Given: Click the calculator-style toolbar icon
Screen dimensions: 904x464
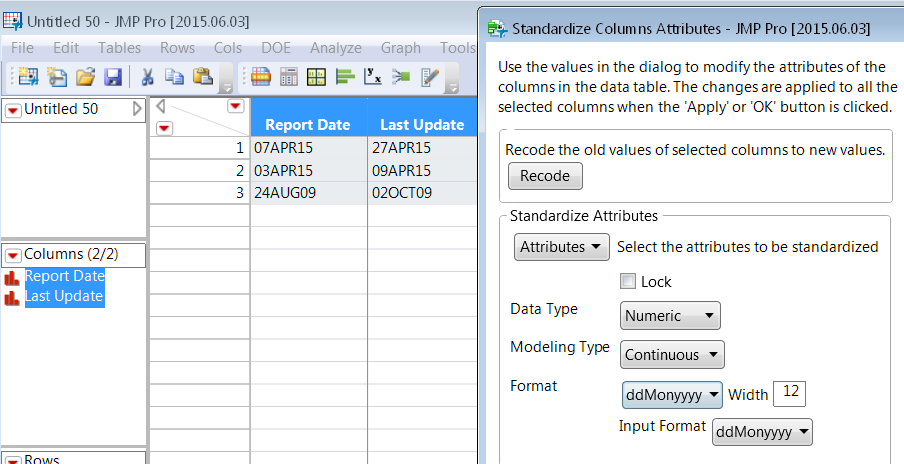Looking at the screenshot, I should tap(289, 76).
